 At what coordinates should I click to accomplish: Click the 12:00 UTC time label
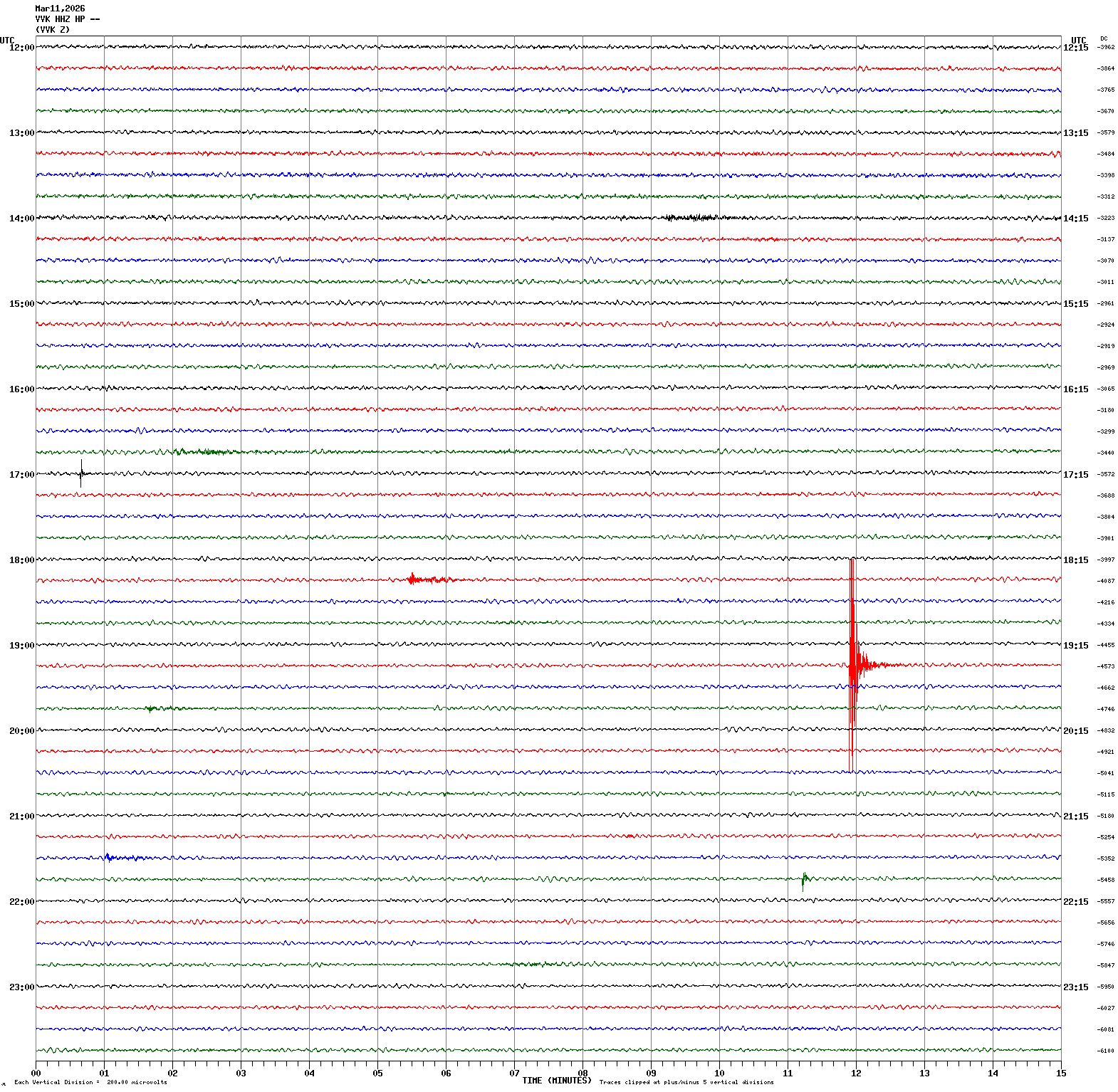pos(21,48)
